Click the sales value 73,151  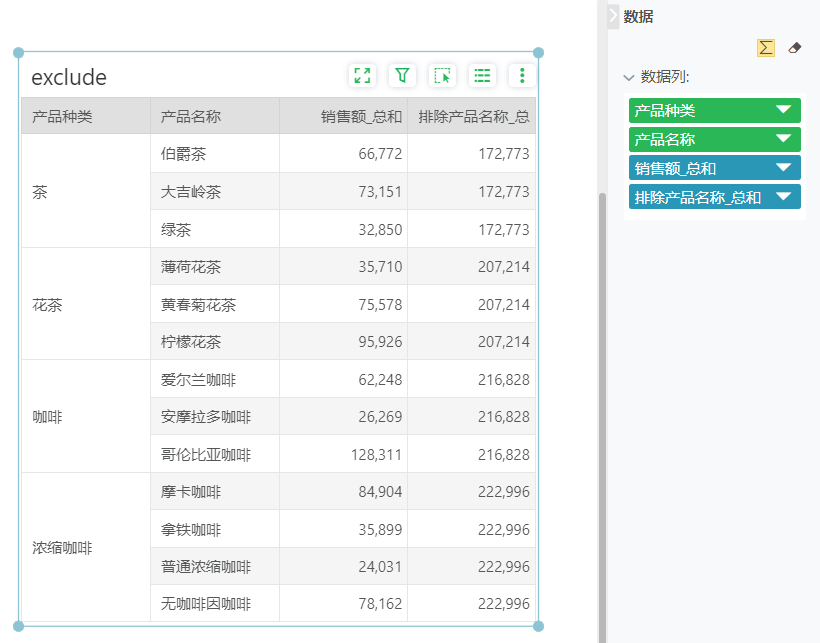(x=380, y=191)
